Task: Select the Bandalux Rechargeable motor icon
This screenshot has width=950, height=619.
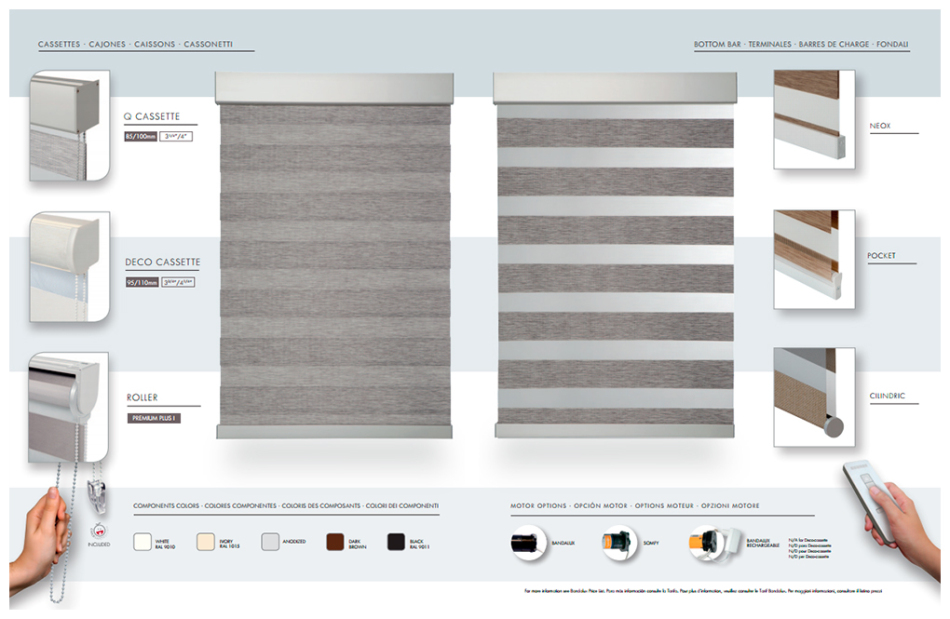Action: point(709,543)
